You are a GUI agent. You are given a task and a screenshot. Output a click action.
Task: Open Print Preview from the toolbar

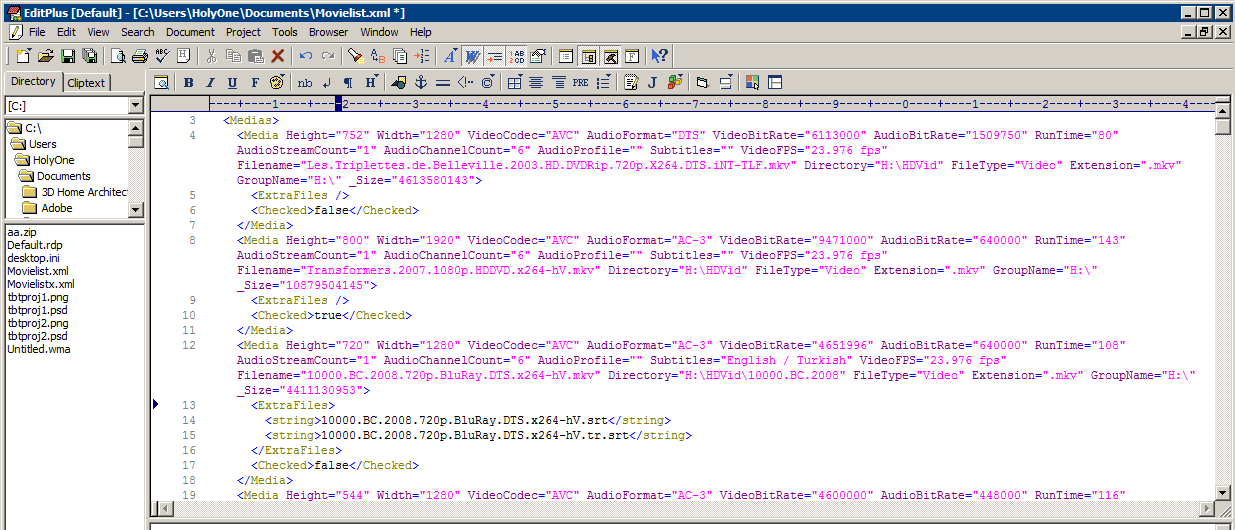(118, 56)
